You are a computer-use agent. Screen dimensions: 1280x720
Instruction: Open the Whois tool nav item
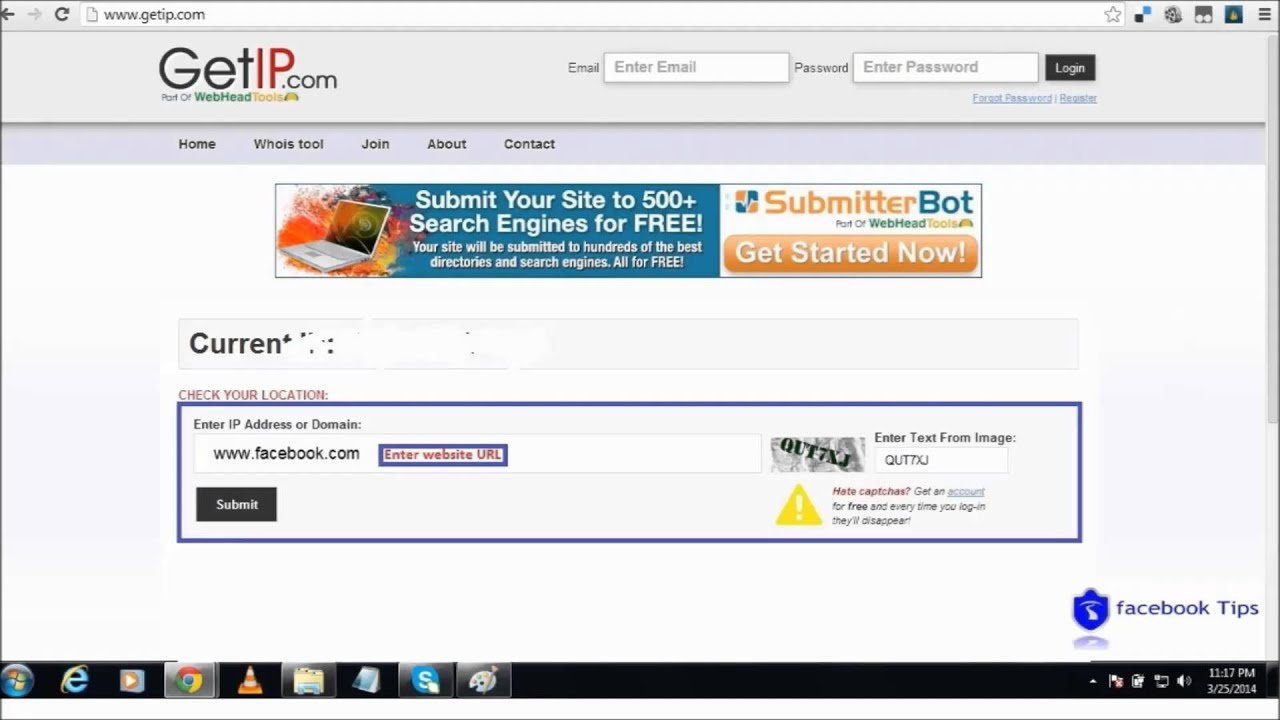[288, 144]
